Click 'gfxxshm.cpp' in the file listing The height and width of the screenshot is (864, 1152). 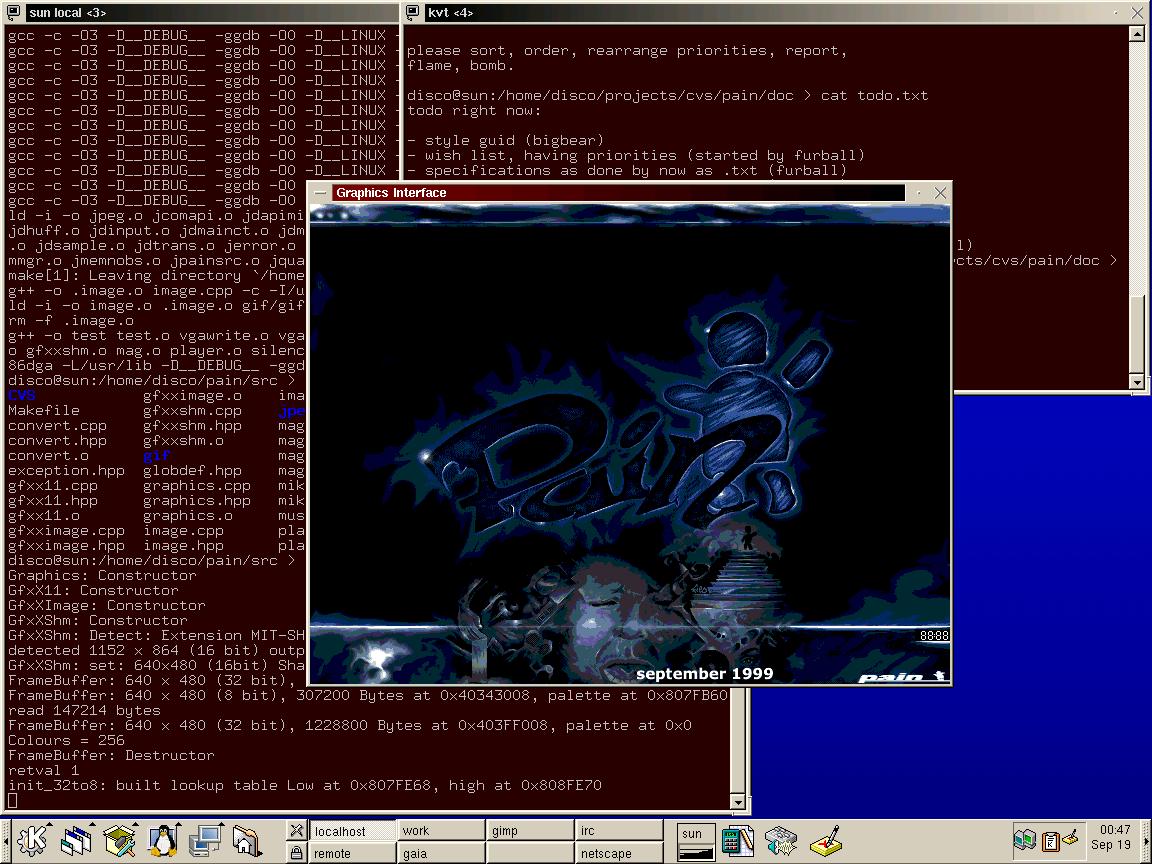point(192,411)
